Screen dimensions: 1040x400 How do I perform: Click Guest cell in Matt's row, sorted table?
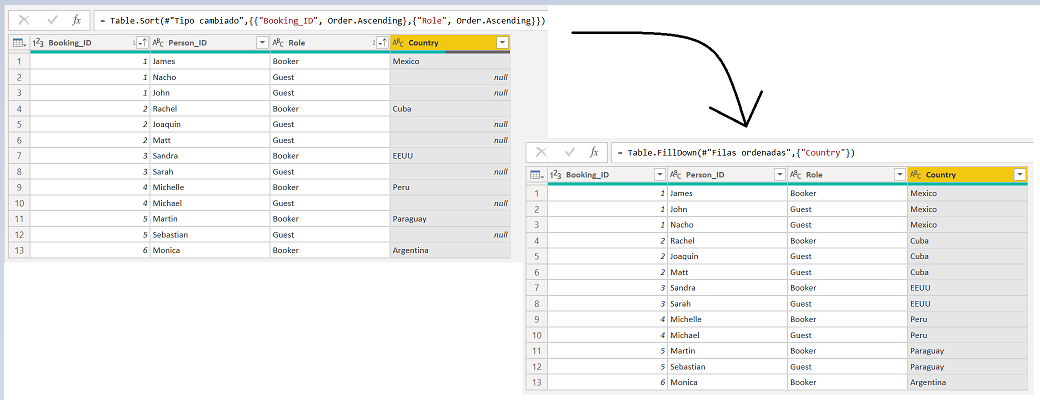[x=330, y=140]
